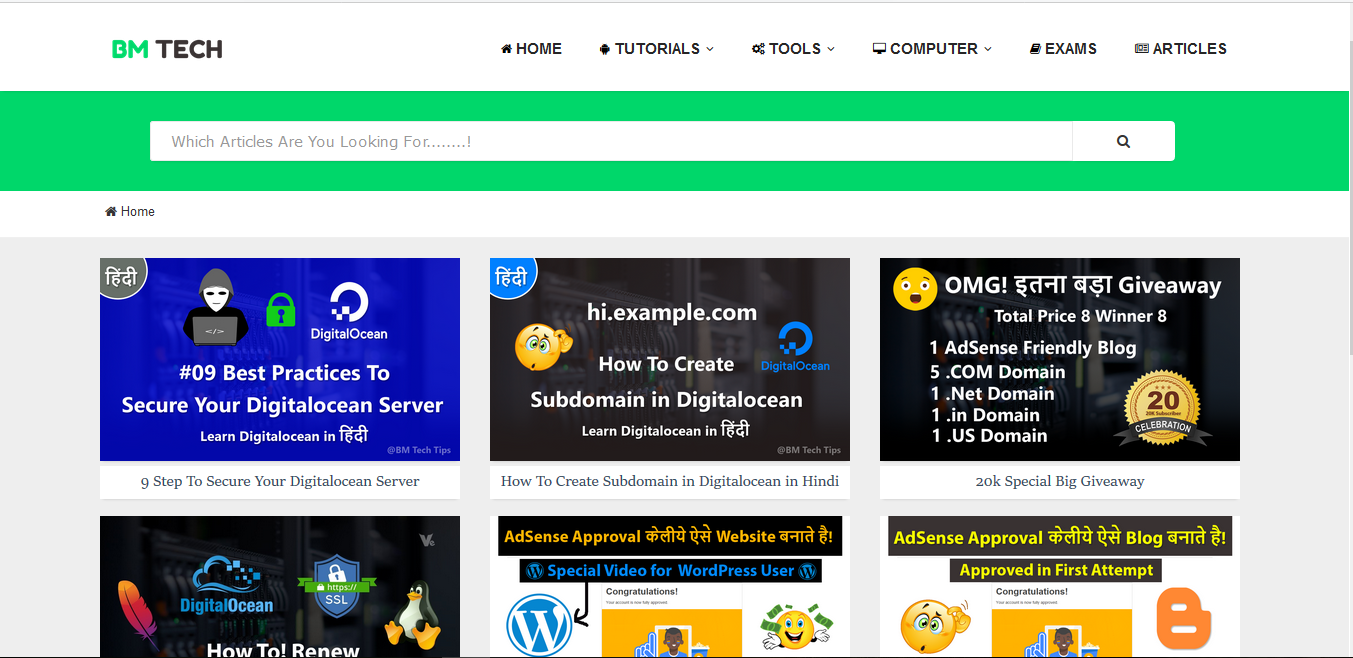Open Secure Your Digitalocean Server thumbnail
Screen dimensions: 1353x658
pos(280,360)
